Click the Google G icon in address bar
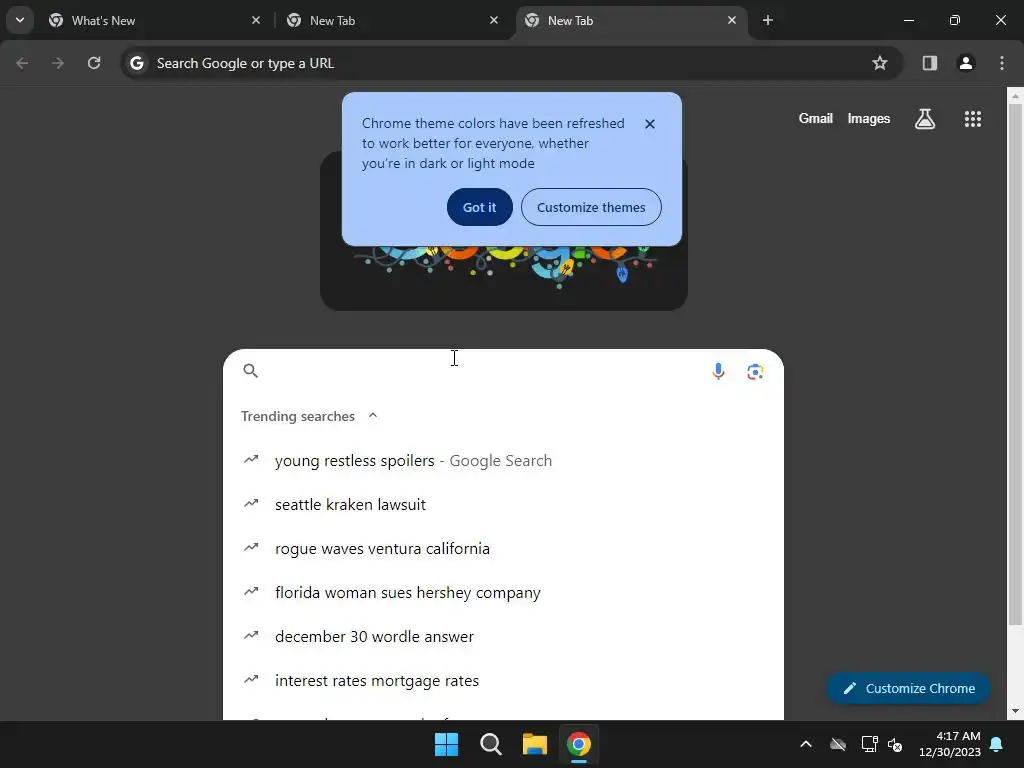 136,63
